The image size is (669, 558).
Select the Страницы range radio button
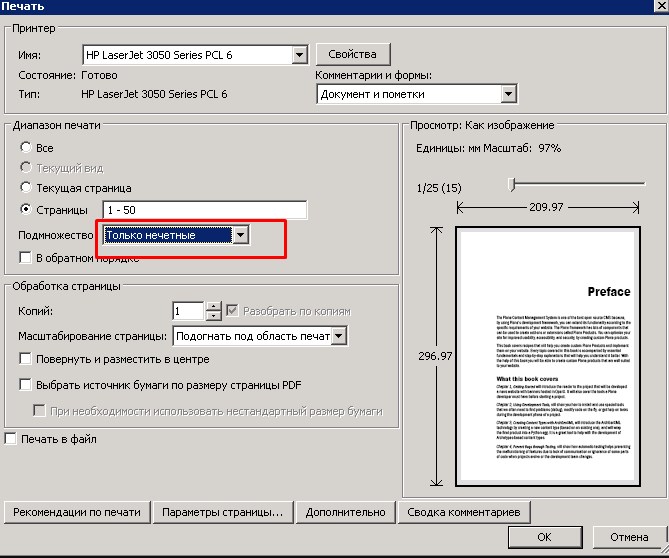26,209
